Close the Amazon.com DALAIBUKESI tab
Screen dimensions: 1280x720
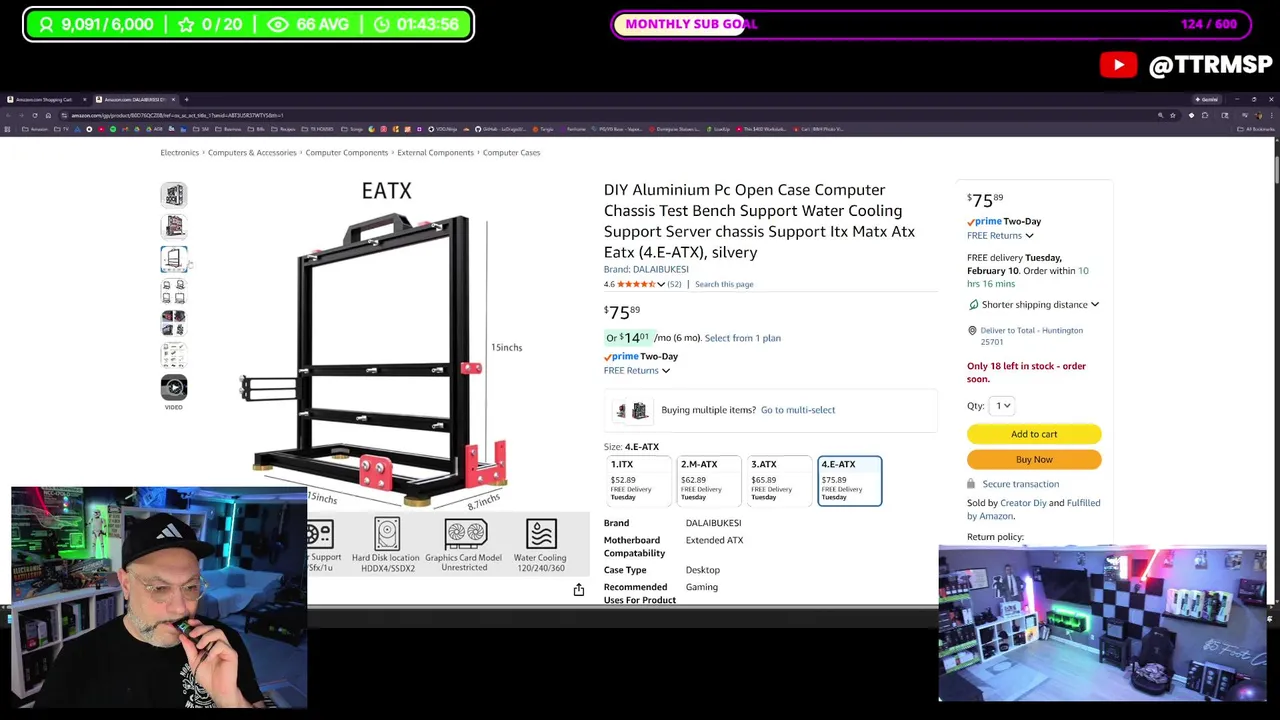(173, 99)
